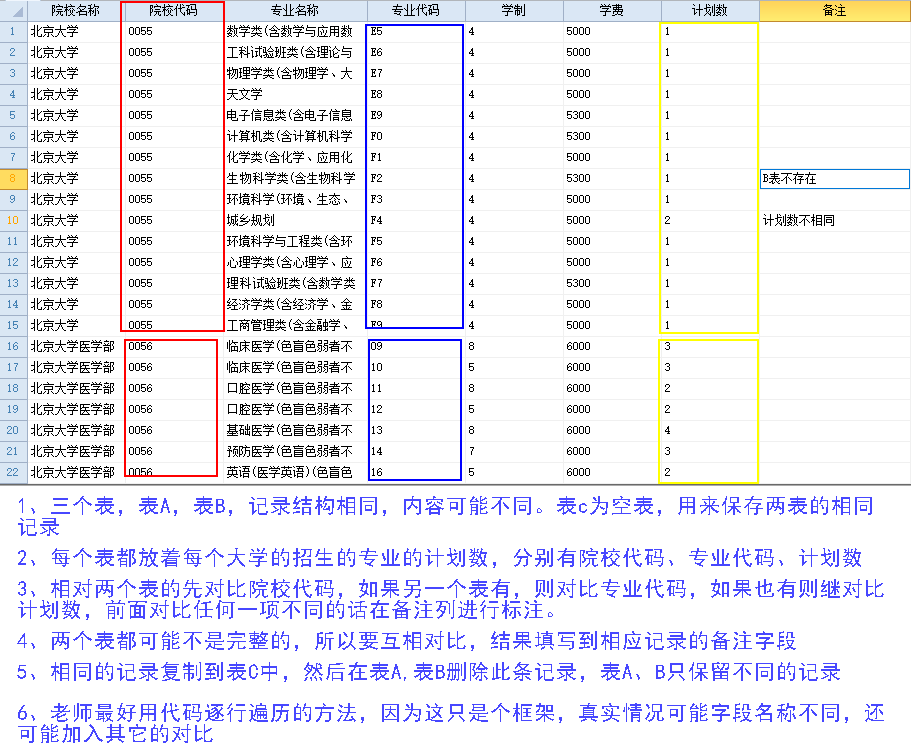The height and width of the screenshot is (753, 911).
Task: Click major code cell F7
Action: [x=416, y=284]
